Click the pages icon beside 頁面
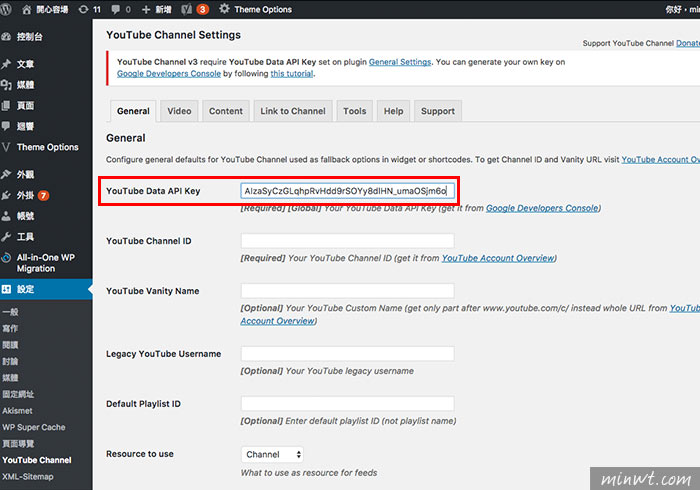 pyautogui.click(x=6, y=105)
